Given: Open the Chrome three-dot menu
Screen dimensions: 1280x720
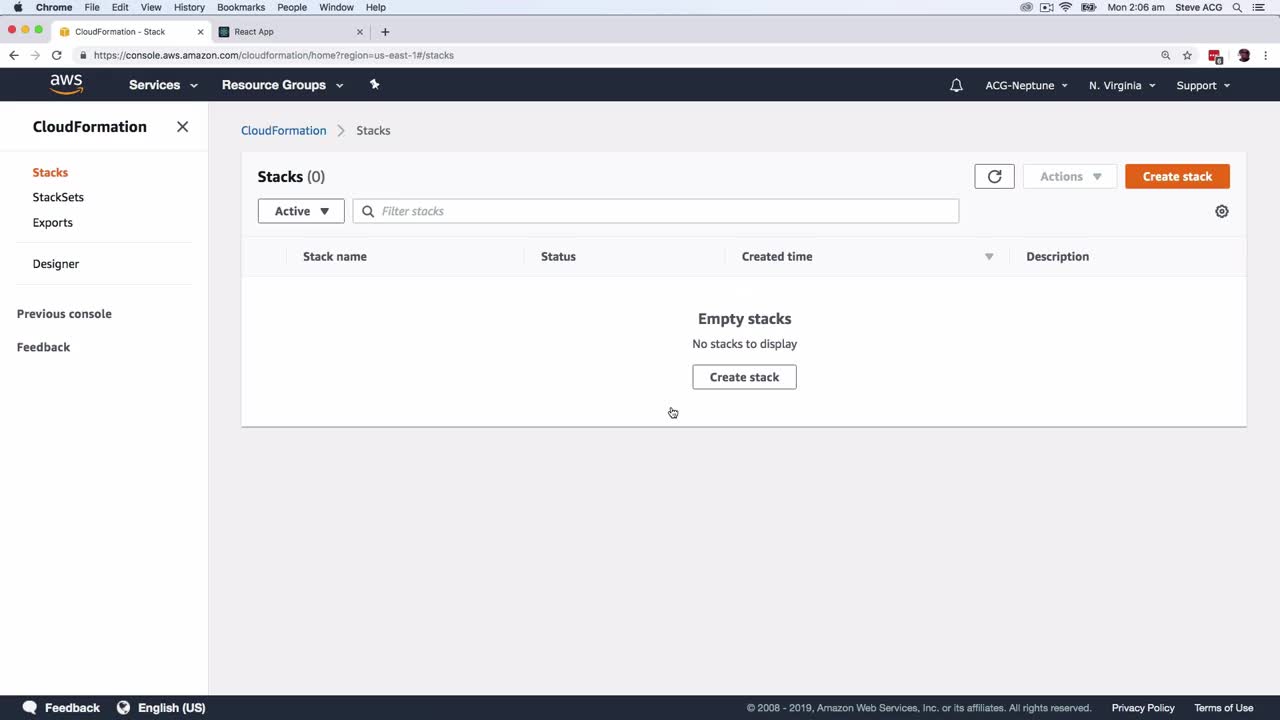Looking at the screenshot, I should coord(1267,55).
